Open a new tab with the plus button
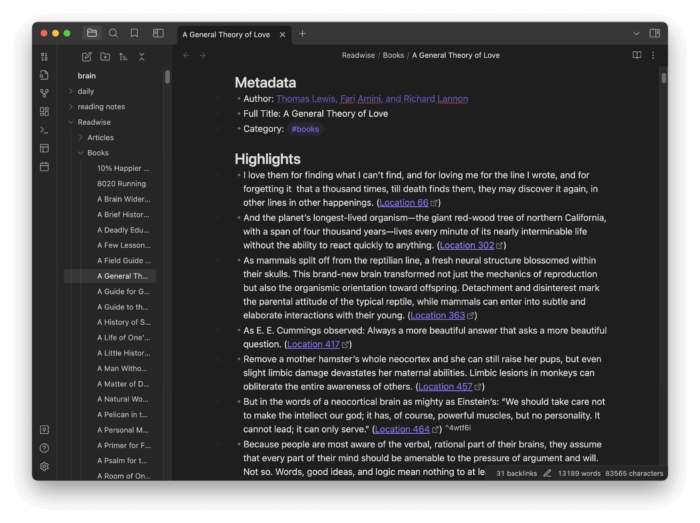This screenshot has height=523, width=700. click(x=303, y=33)
